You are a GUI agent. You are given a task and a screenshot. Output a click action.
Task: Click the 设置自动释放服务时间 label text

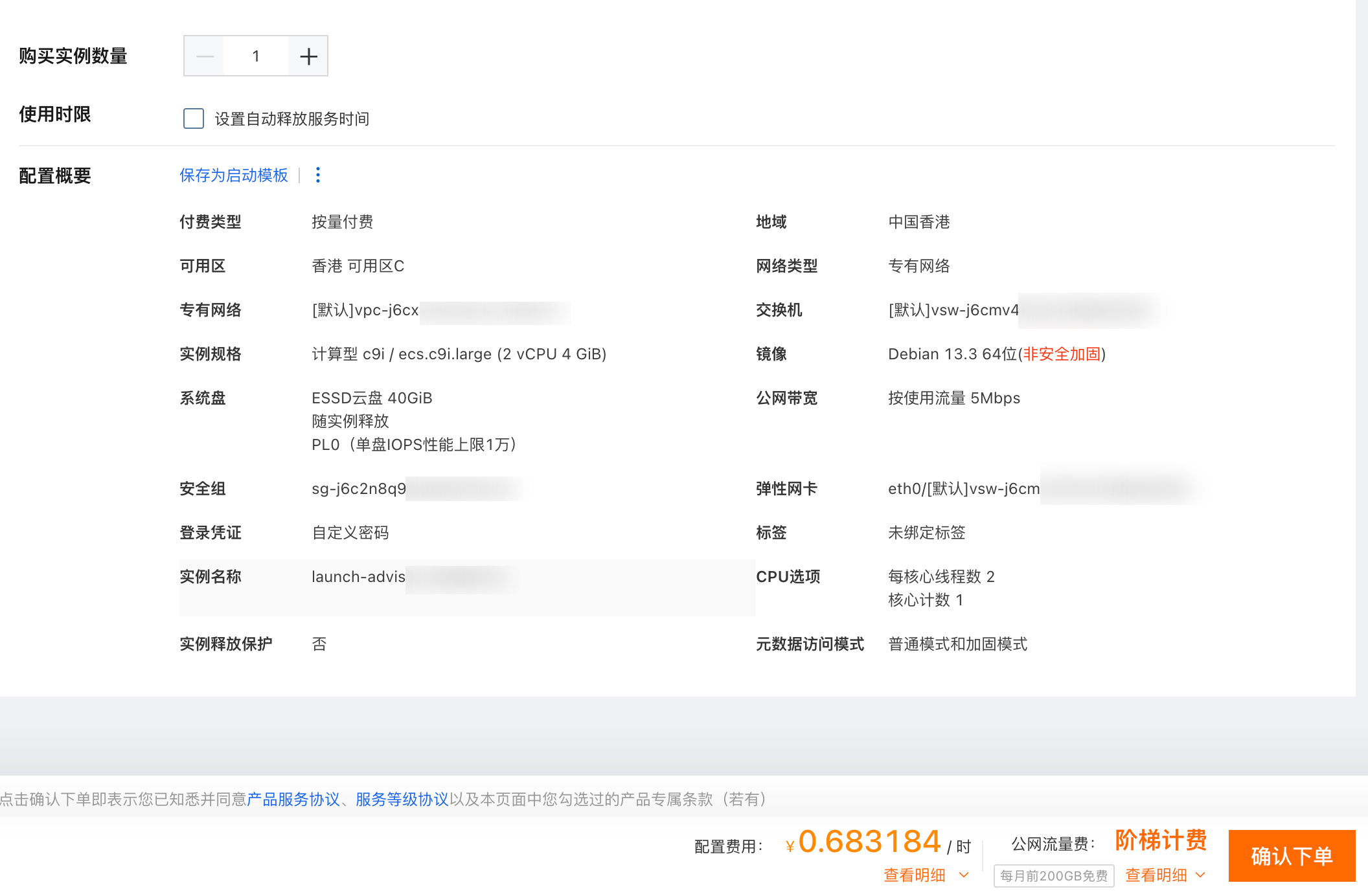291,119
